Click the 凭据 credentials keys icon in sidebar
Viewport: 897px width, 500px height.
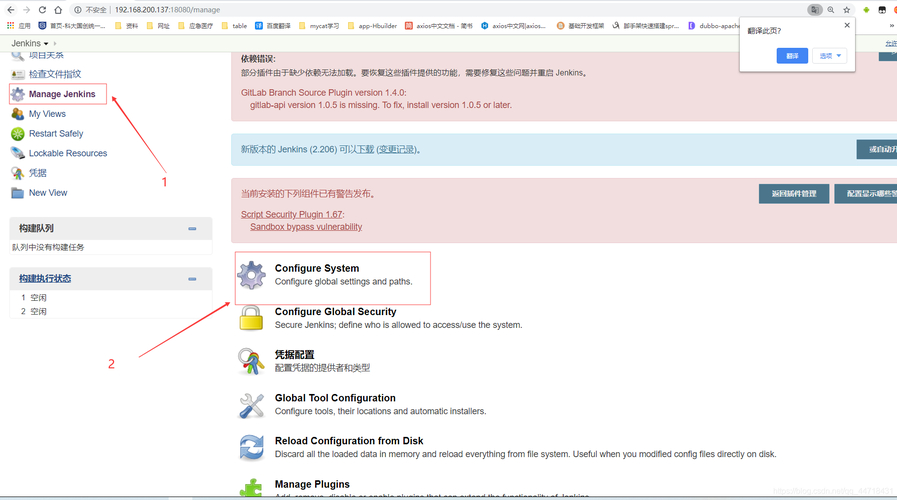18,173
